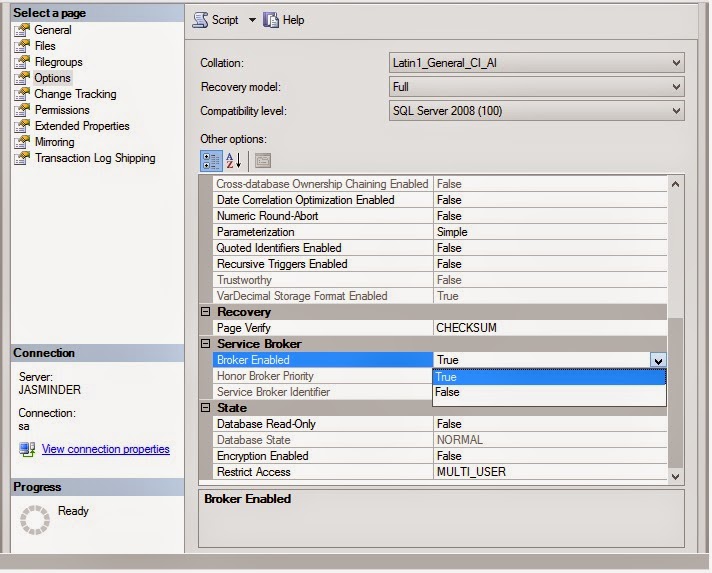
Task: Click the Script button label
Action: pyautogui.click(x=225, y=20)
